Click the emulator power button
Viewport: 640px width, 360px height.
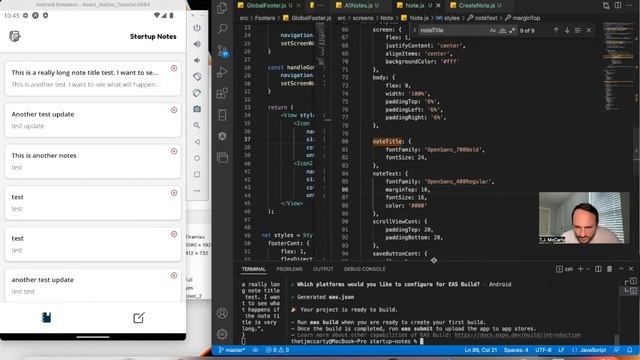[x=197, y=28]
